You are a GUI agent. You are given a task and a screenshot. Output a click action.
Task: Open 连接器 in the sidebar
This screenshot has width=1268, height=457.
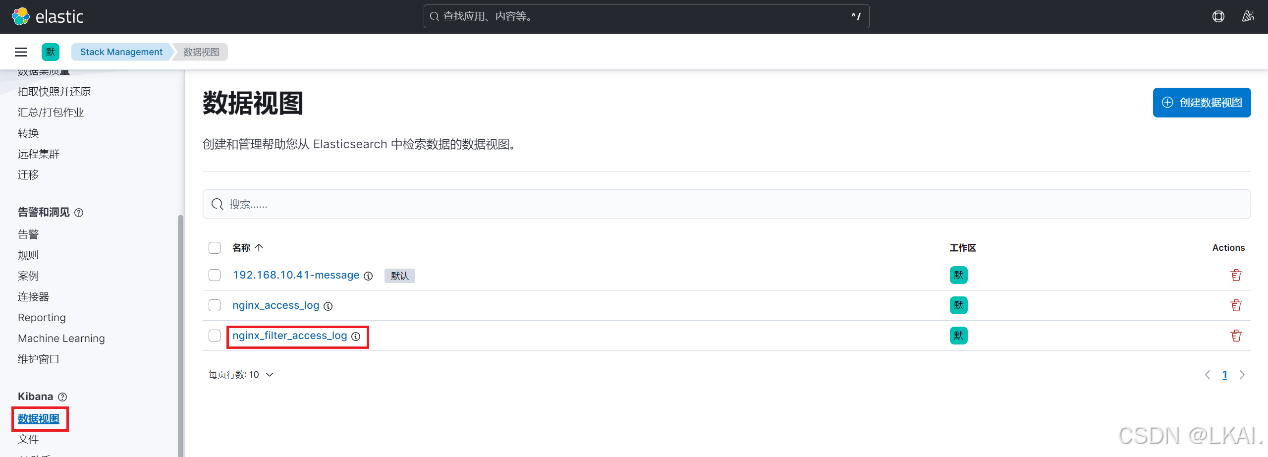click(x=33, y=297)
